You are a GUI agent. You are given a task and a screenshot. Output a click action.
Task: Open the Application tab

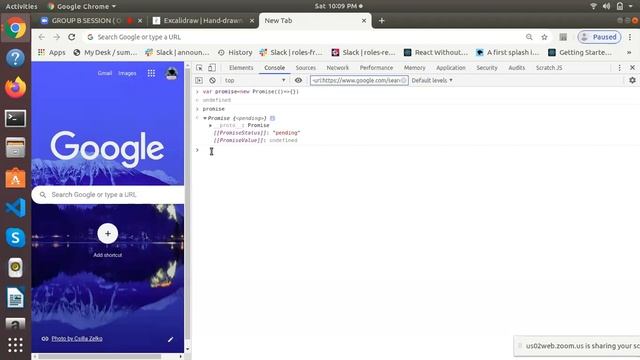click(451, 68)
